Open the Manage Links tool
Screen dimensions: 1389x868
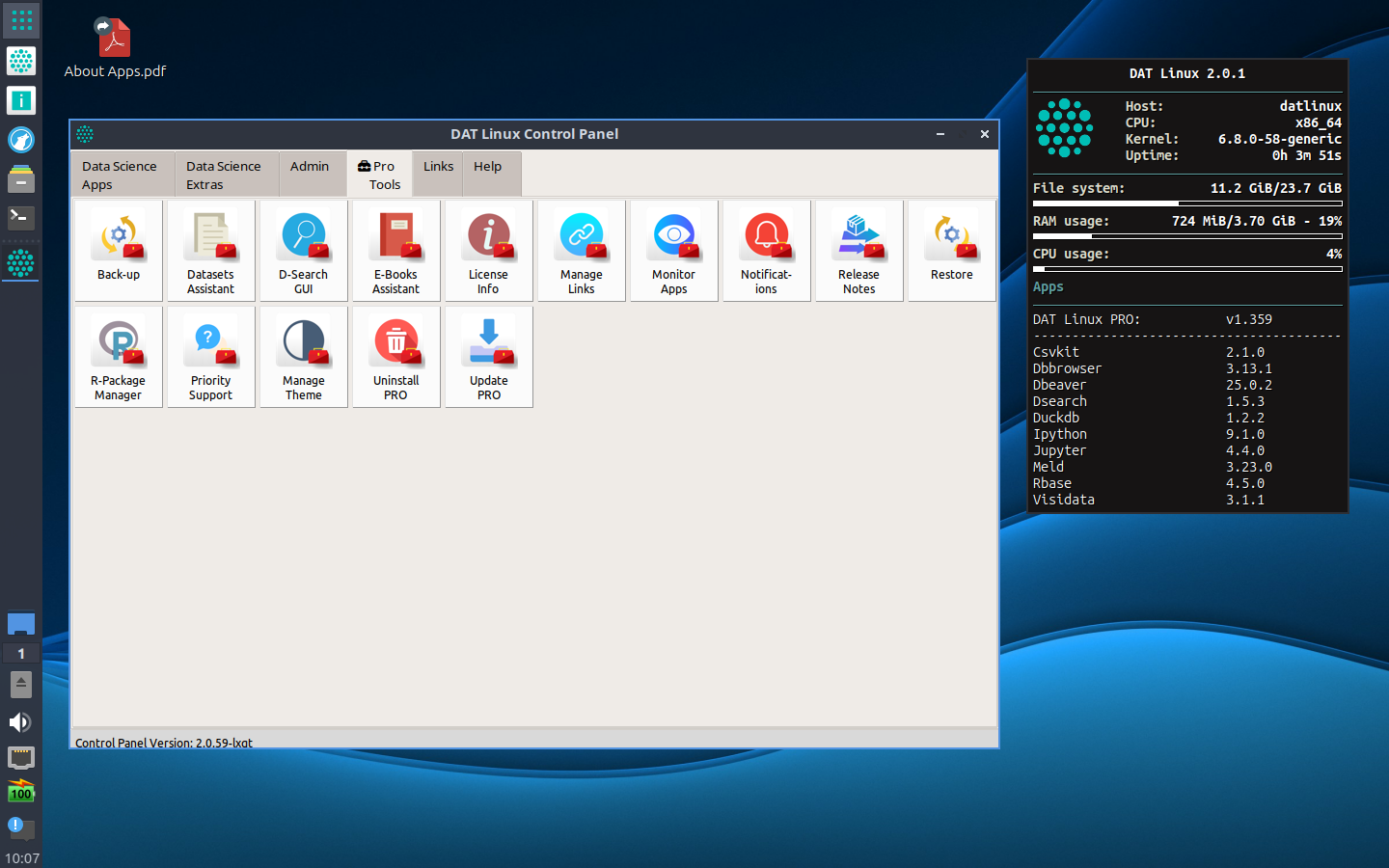581,251
